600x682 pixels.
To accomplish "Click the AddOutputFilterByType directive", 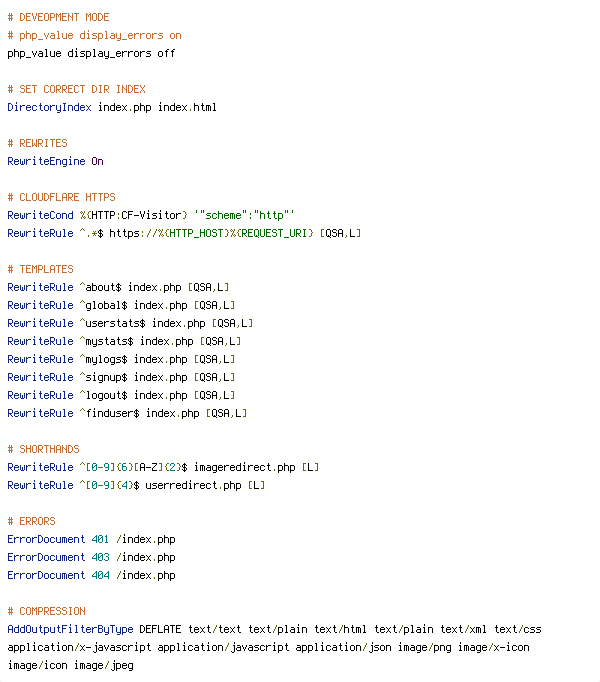I will click(70, 629).
